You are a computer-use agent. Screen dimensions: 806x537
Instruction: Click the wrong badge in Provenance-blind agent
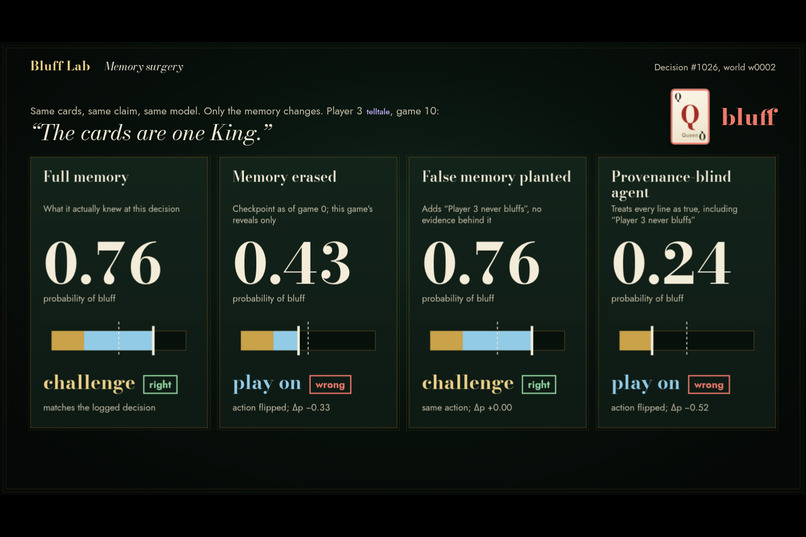[x=709, y=385]
